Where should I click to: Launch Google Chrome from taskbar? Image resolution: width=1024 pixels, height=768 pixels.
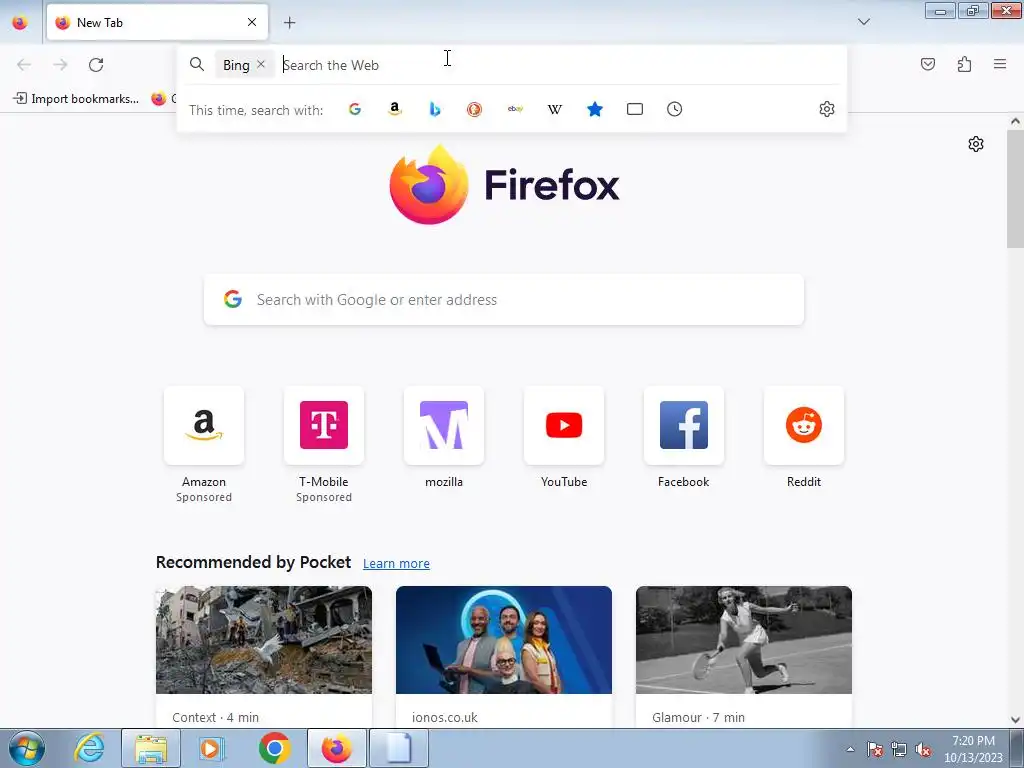coord(275,748)
